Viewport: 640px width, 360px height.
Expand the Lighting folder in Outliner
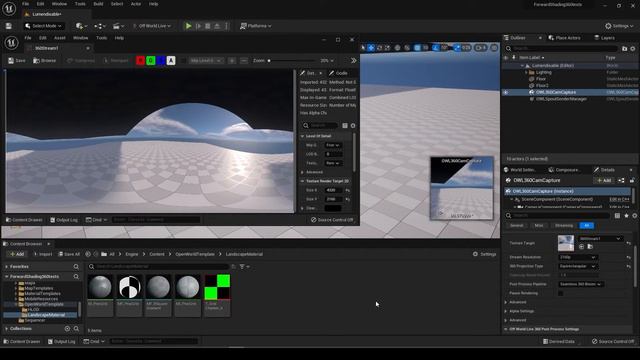coord(526,72)
